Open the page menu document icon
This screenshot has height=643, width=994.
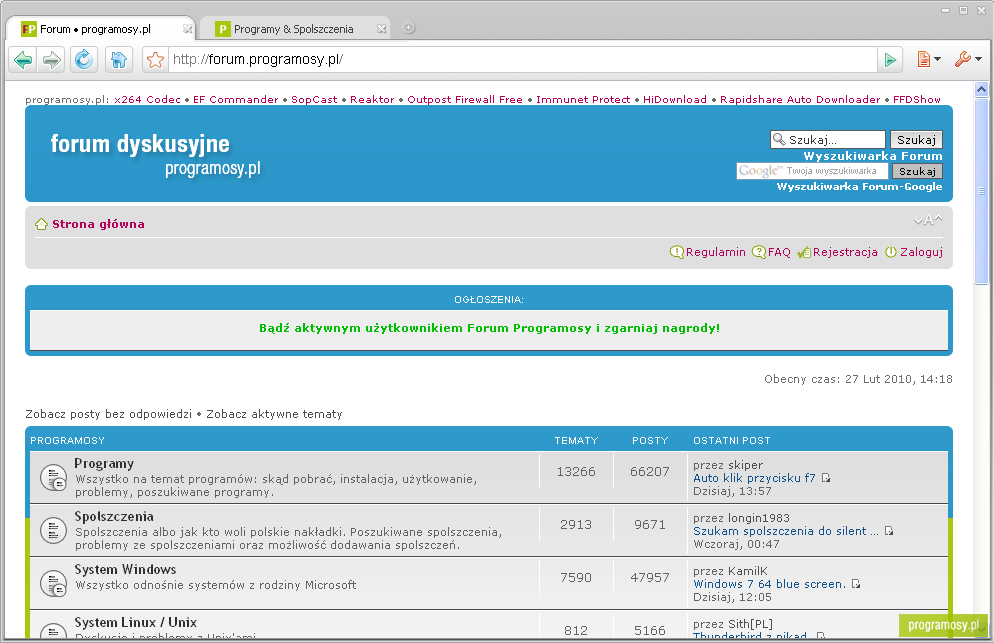point(929,59)
